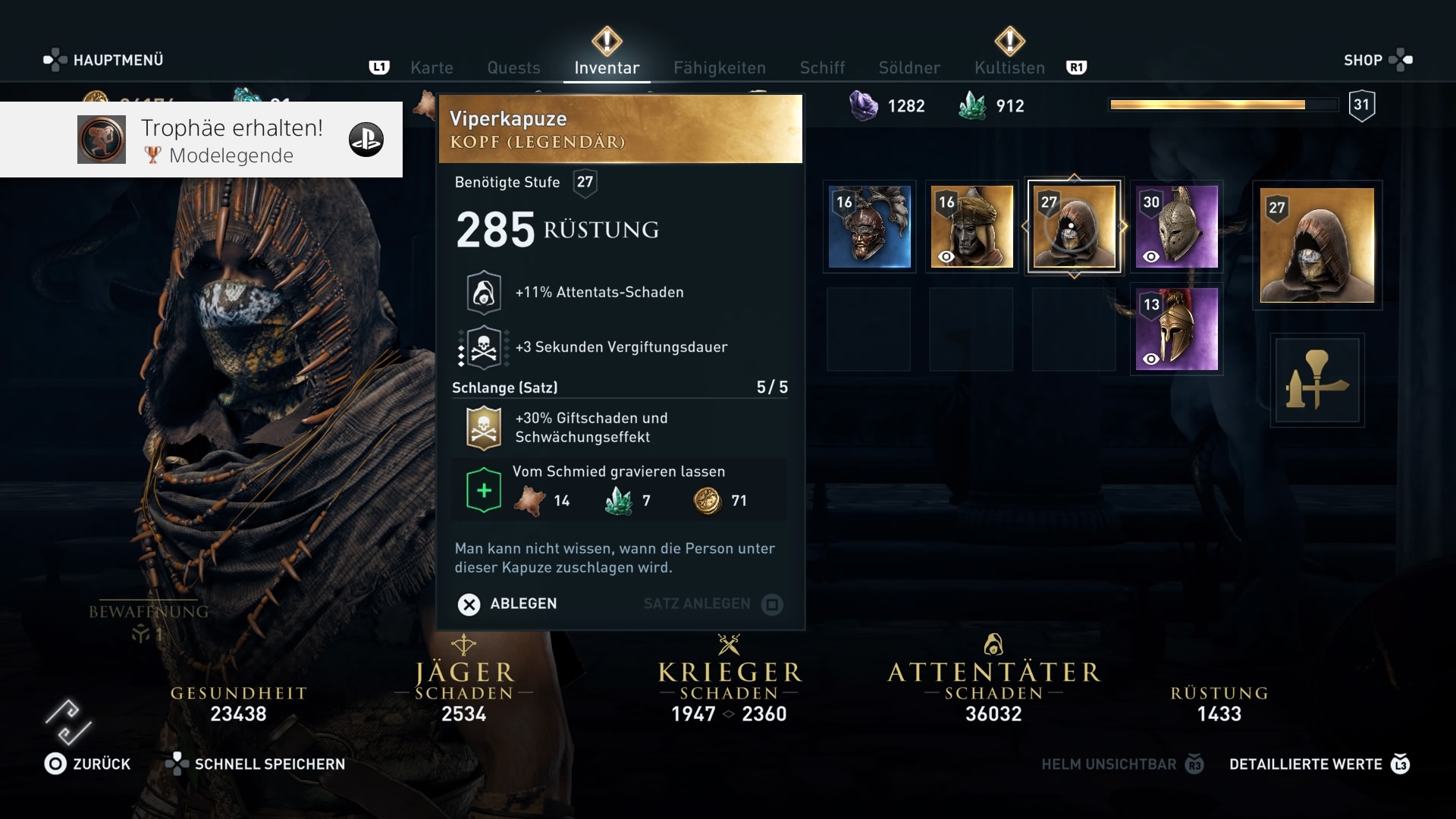Viewport: 1456px width, 819px height.
Task: Click left arrow on selected Viperkapuze slot
Action: coord(1025,226)
